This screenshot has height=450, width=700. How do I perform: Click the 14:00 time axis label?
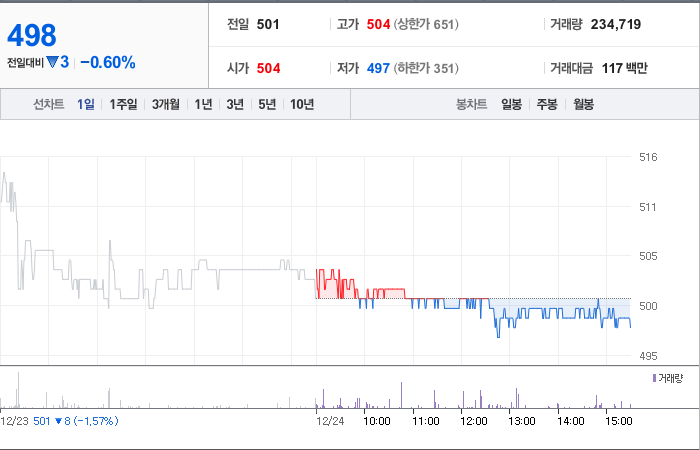pyautogui.click(x=571, y=421)
